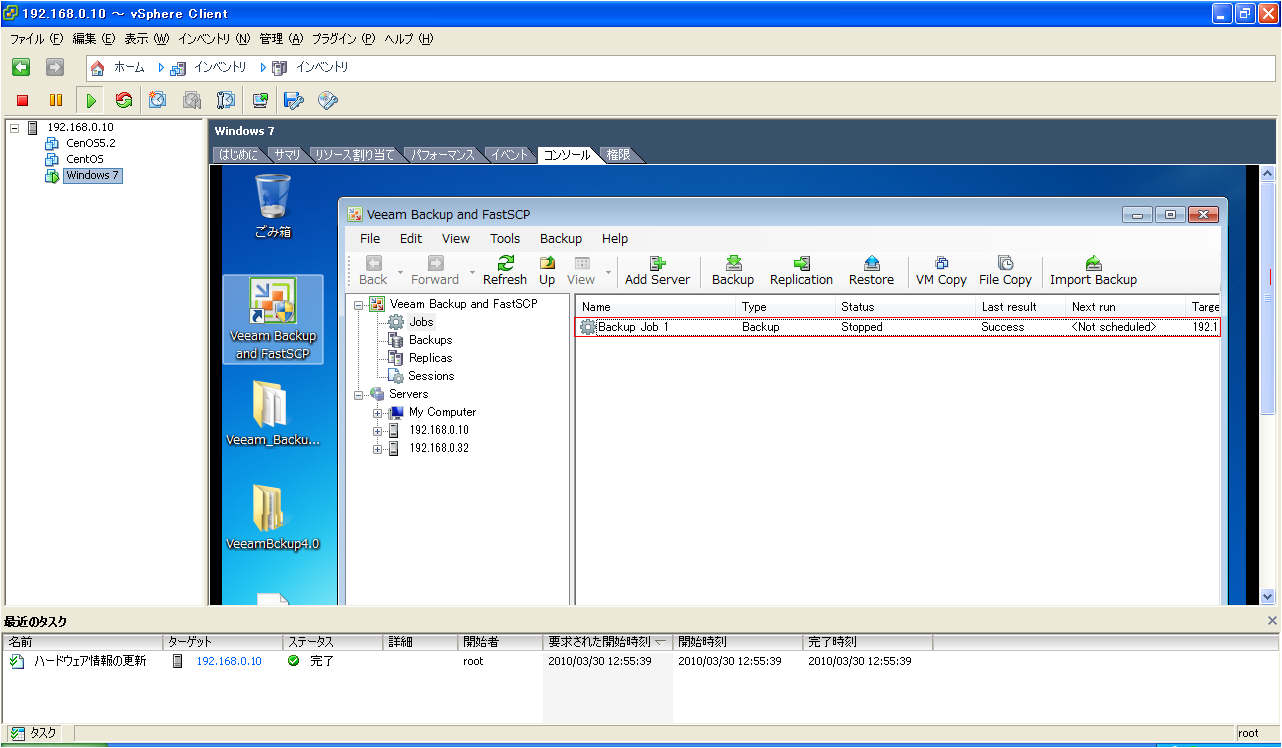Click the Veeam_Backu... folder desktop icon

click(273, 412)
